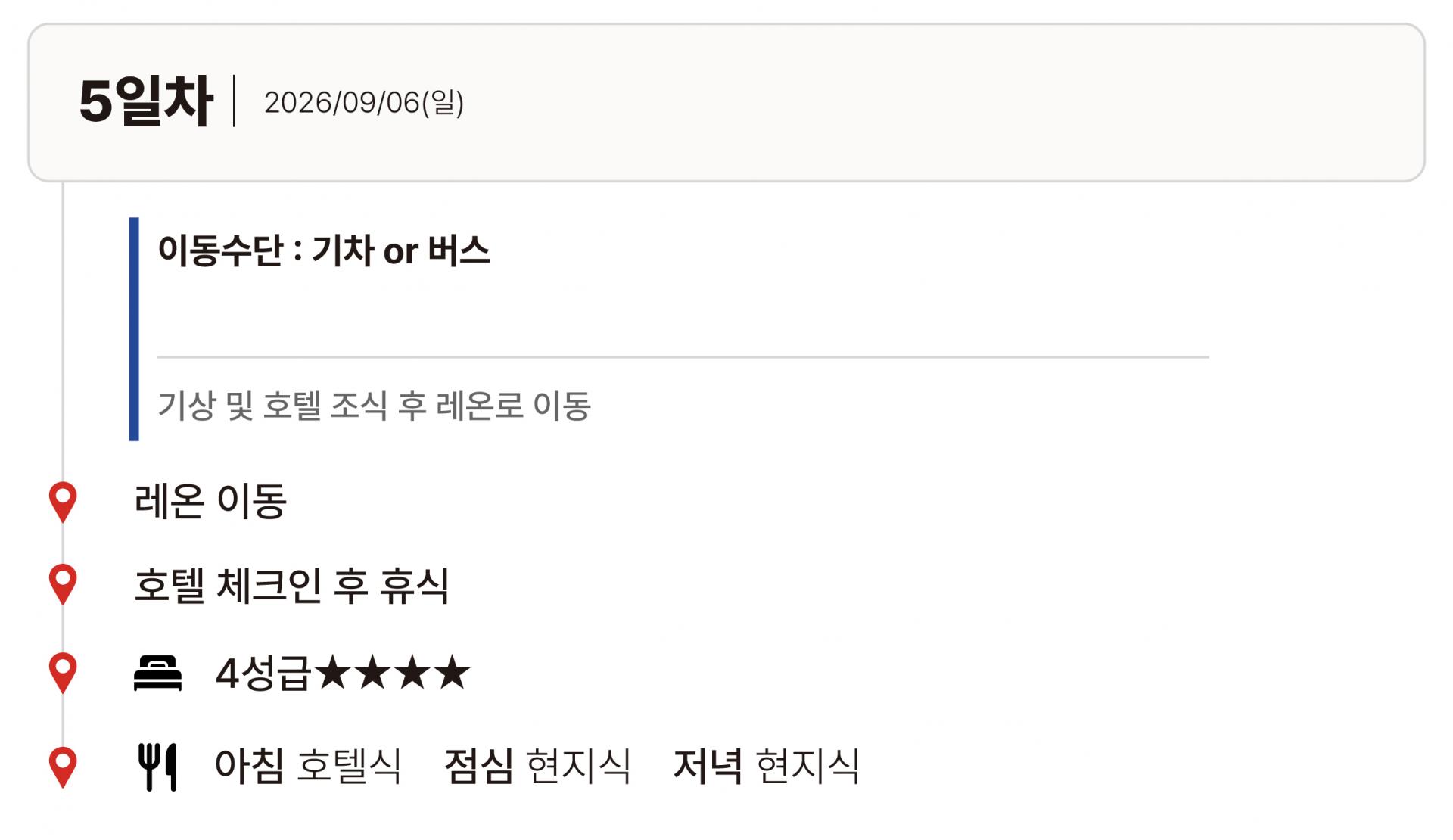Image resolution: width=1453 pixels, height=840 pixels.
Task: Click the red pin beside 호텔 체크인 후 휴식
Action: (x=63, y=583)
